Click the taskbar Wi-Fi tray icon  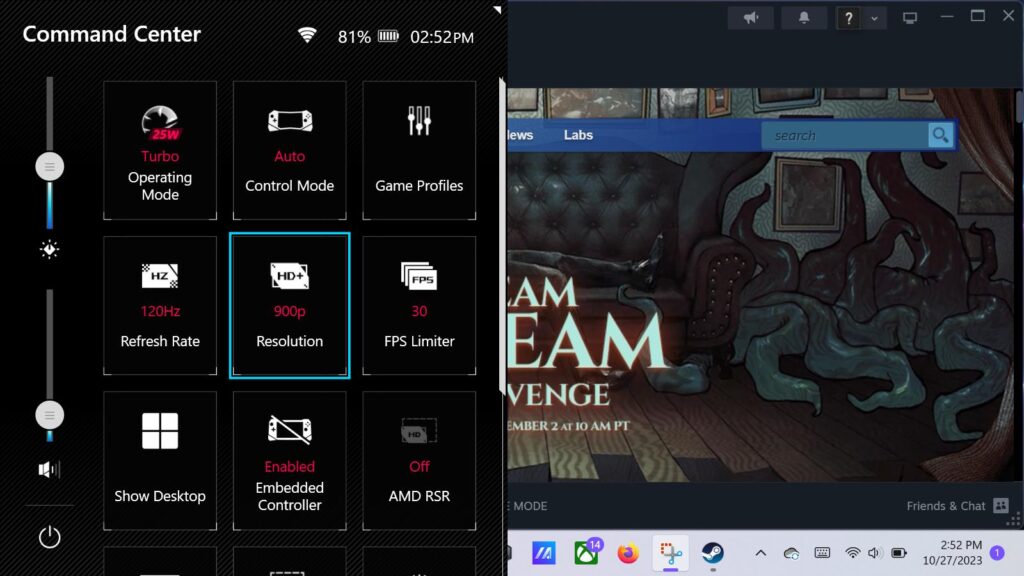point(852,553)
